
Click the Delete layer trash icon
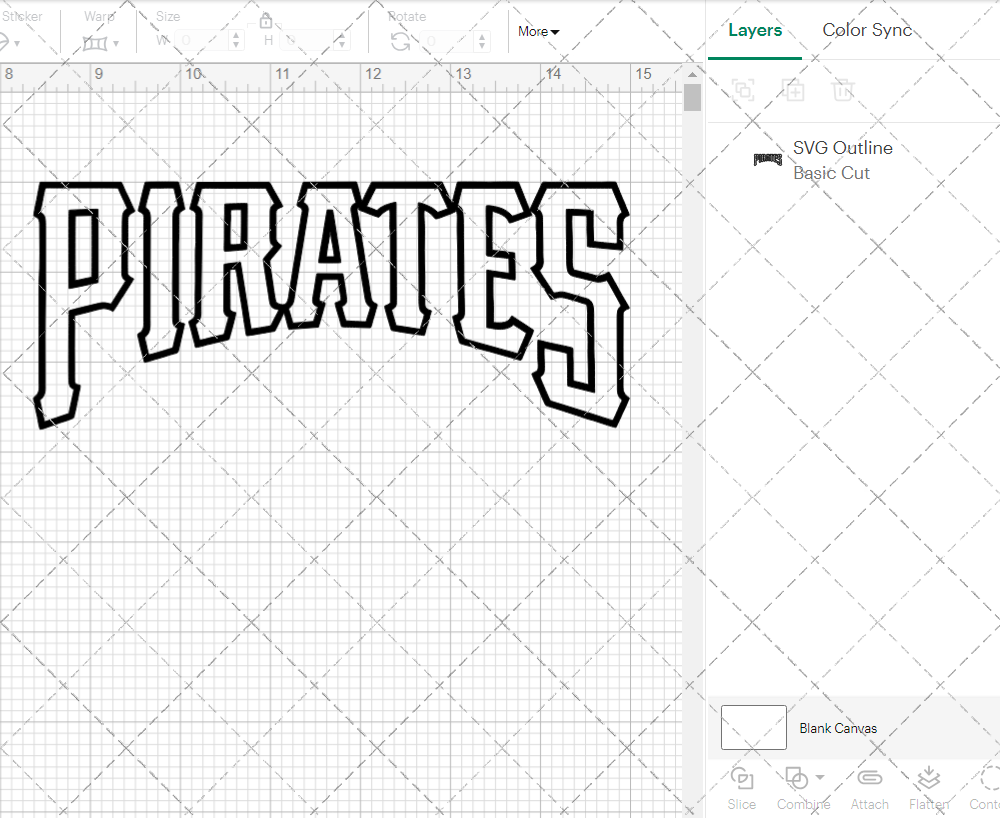(x=842, y=90)
